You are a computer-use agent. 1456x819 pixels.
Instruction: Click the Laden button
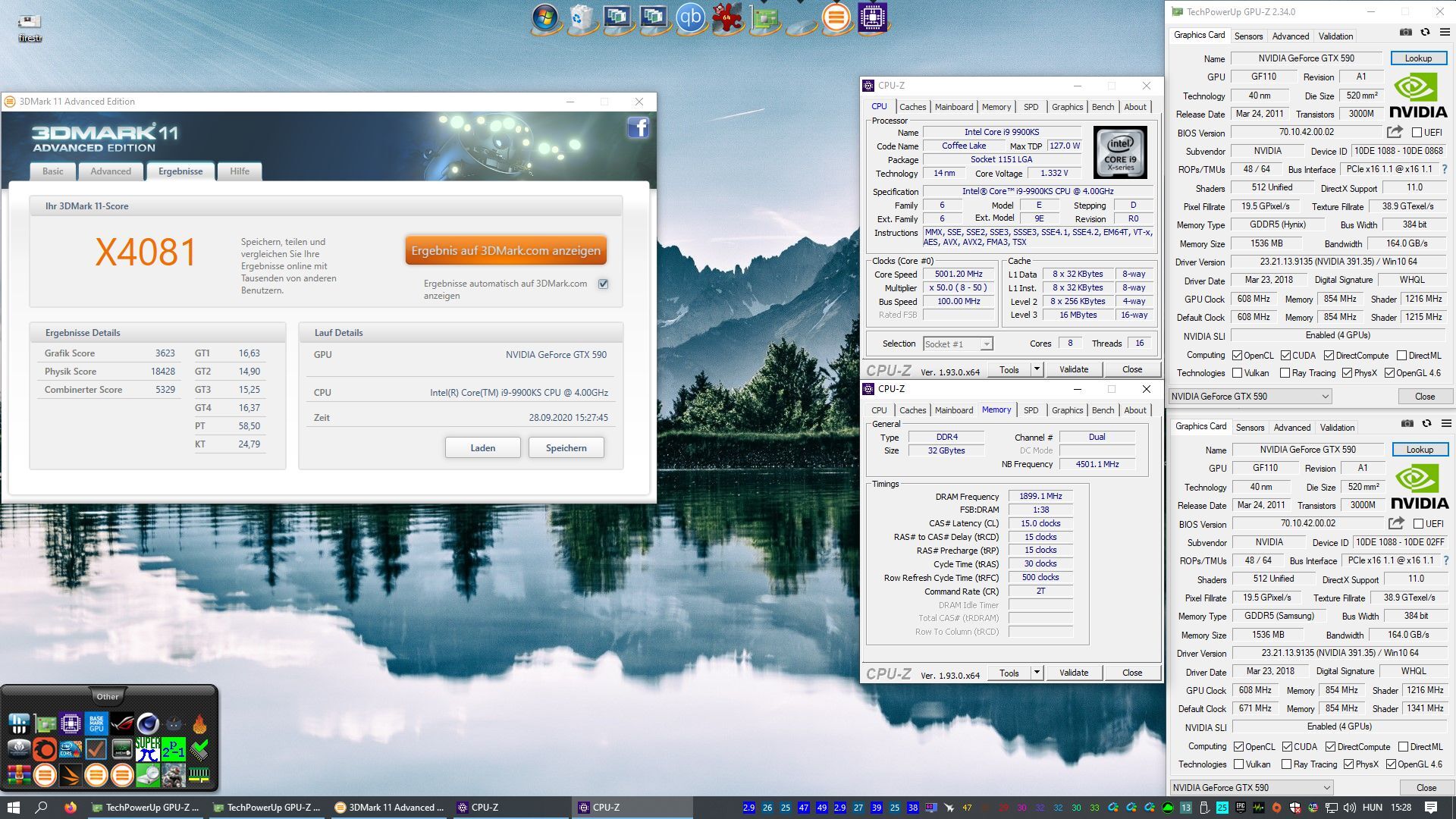click(x=482, y=448)
